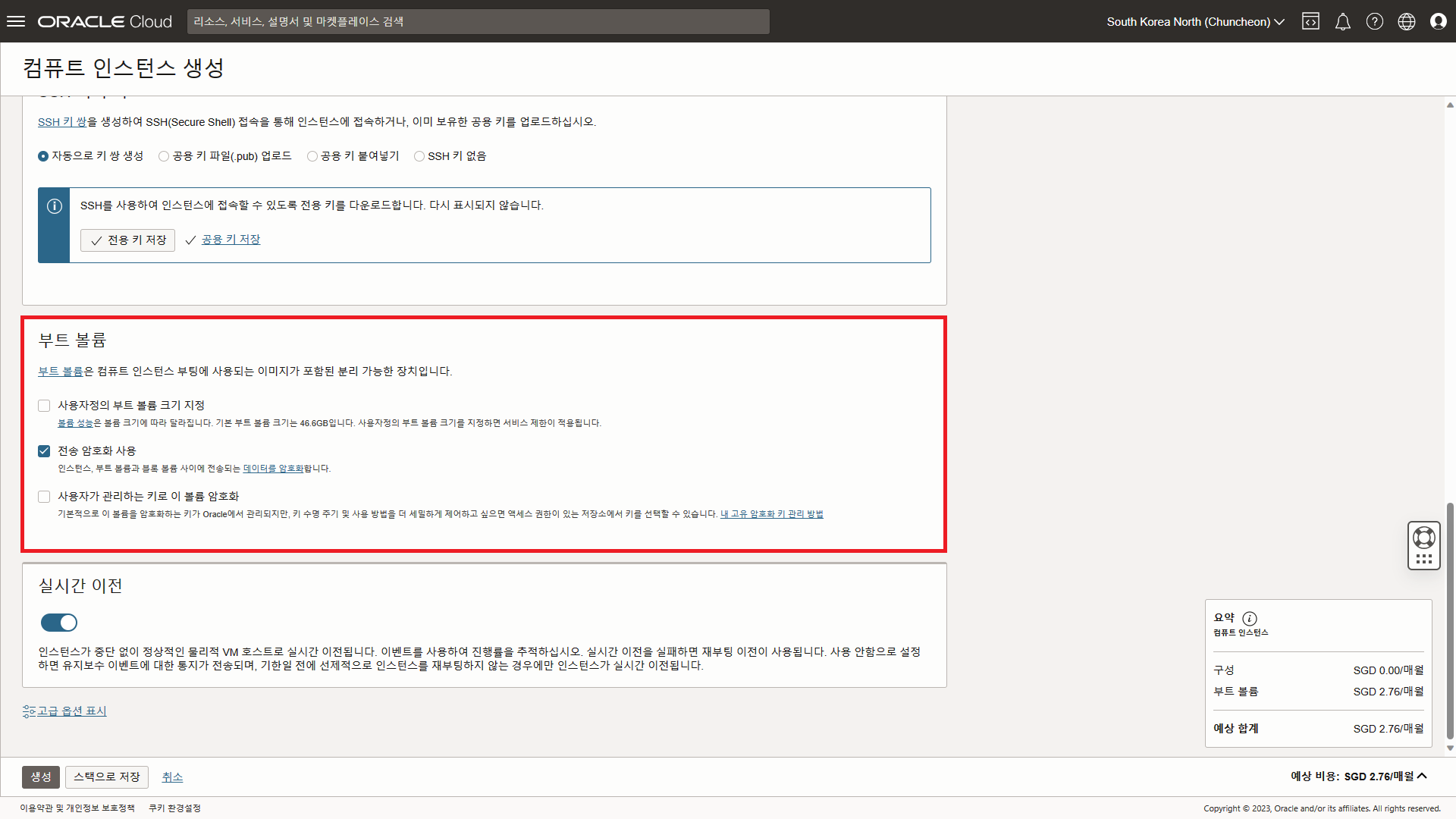
Task: Click the resource search field
Action: pyautogui.click(x=478, y=21)
